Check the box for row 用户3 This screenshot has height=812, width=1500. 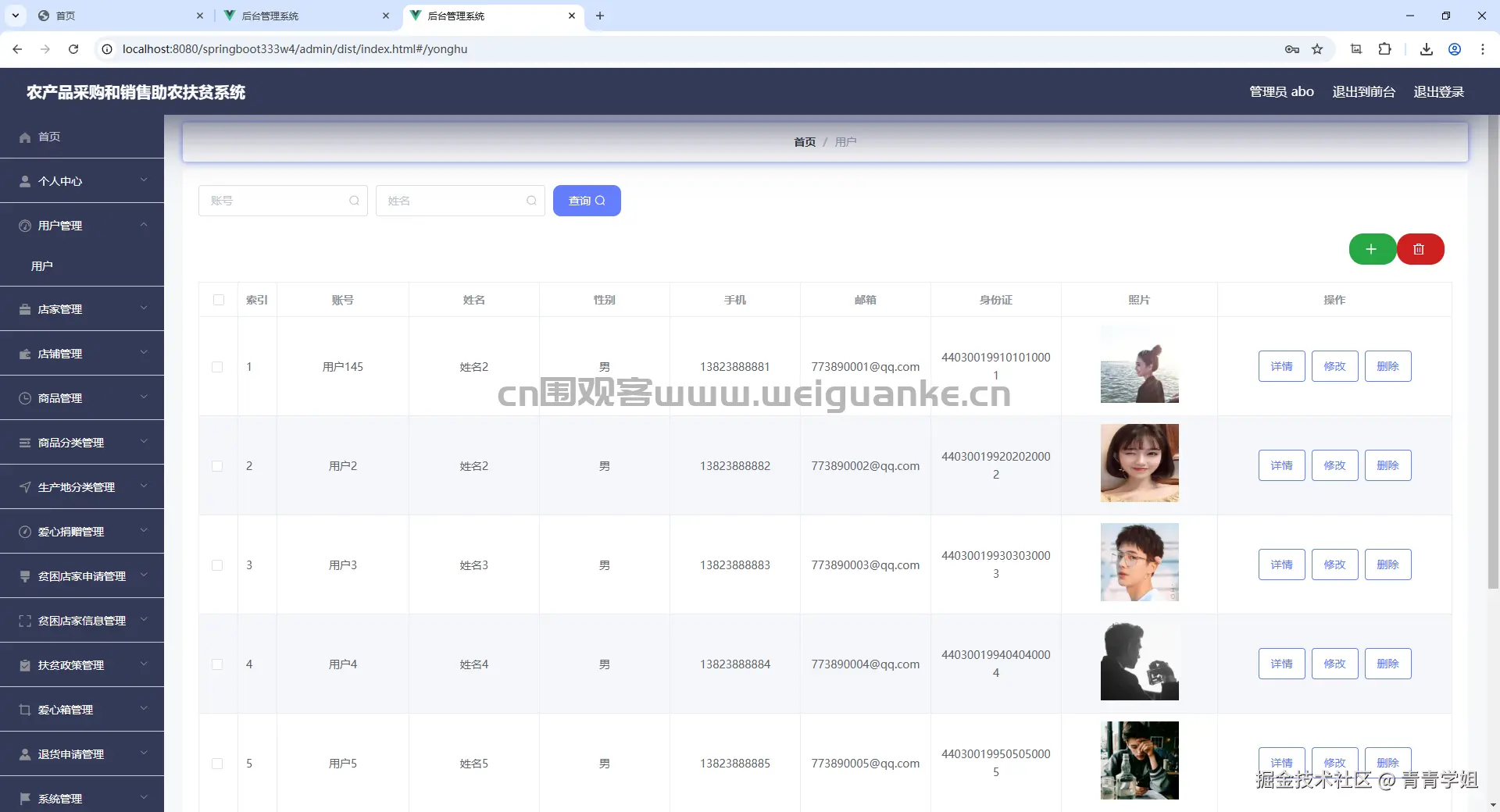217,565
